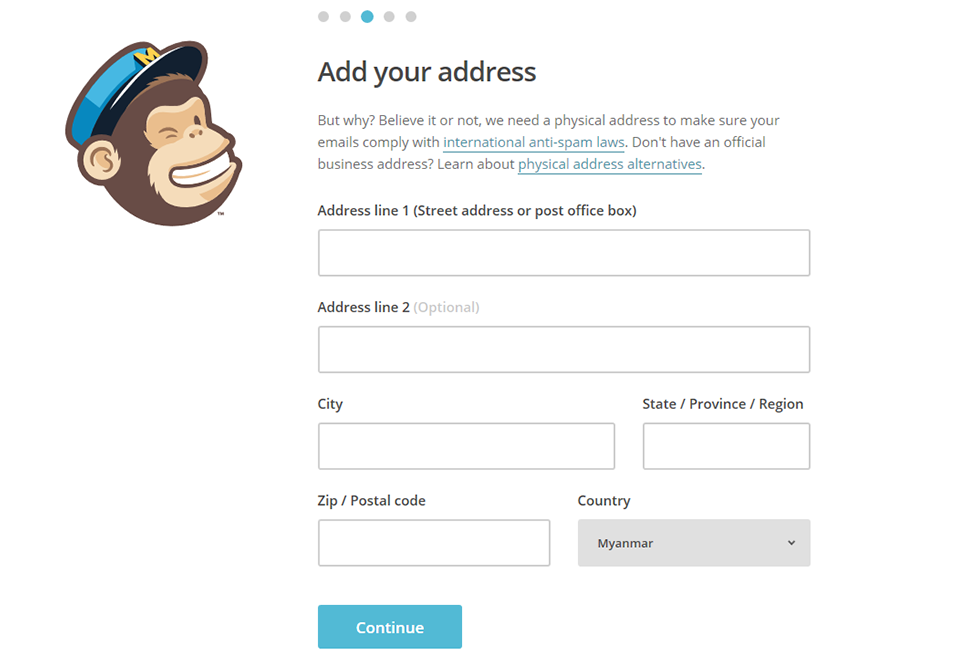Open the Country dropdown showing Myanmar
Screen dimensions: 970x660
pyautogui.click(x=694, y=543)
